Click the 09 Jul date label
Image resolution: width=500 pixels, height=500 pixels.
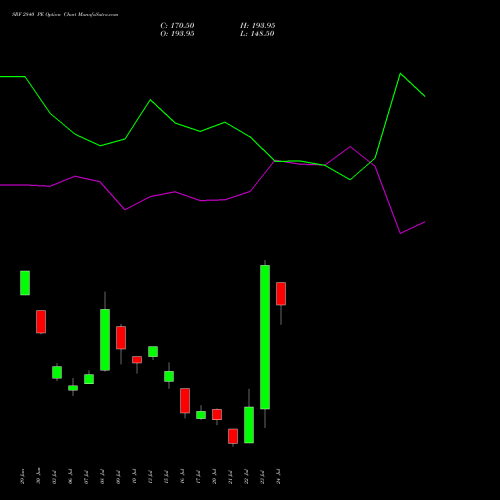click(x=118, y=477)
